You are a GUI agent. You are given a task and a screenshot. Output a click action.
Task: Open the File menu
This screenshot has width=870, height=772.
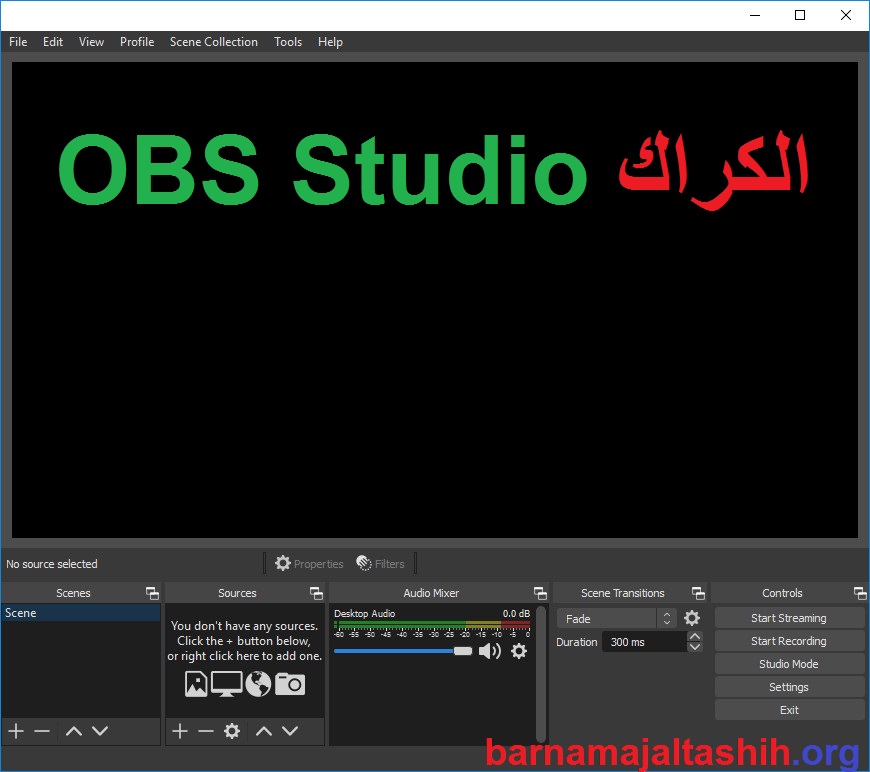(18, 42)
